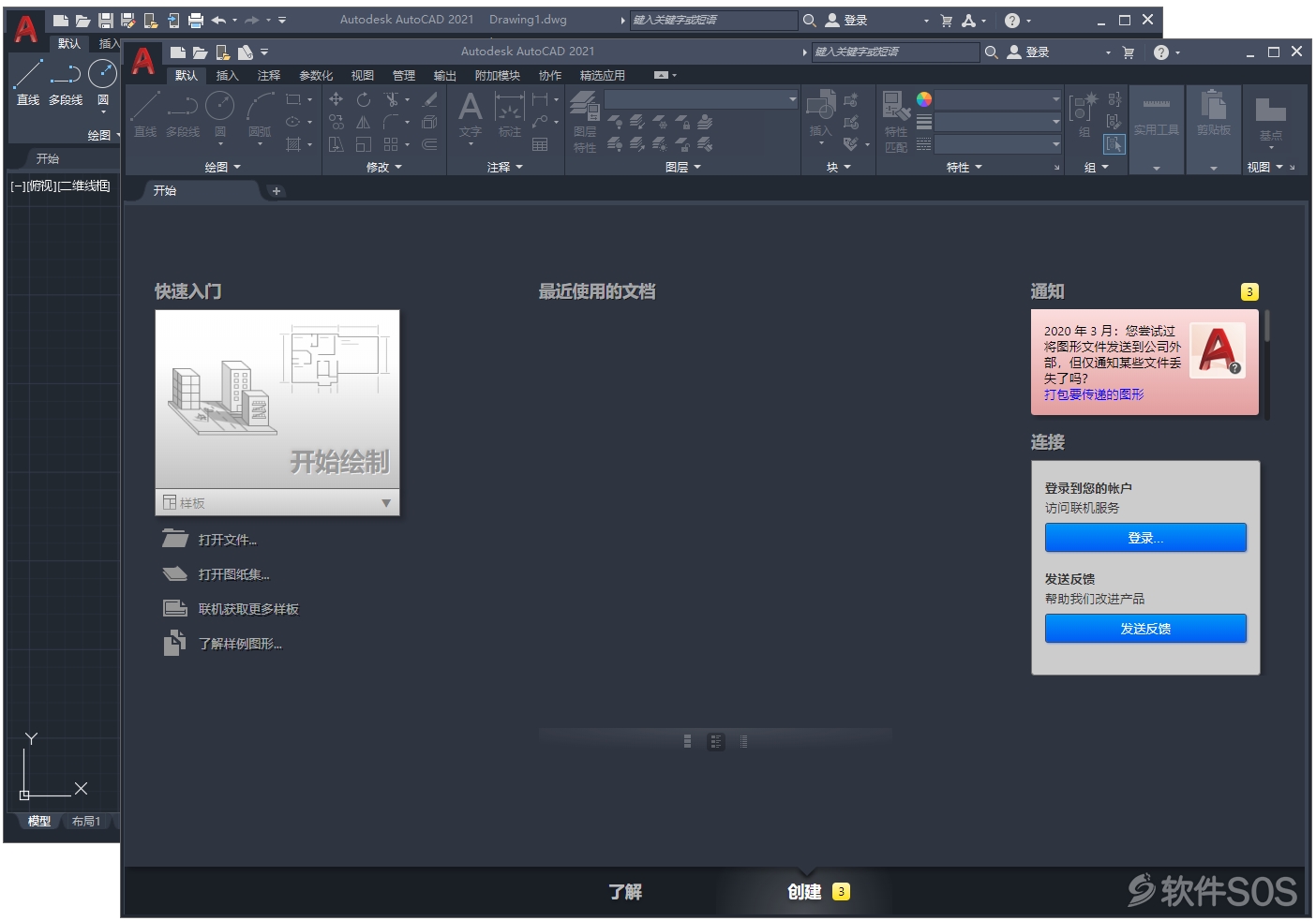Click the Open folder icon in front window toolbar
Screen dimensions: 1316x921
click(x=200, y=52)
